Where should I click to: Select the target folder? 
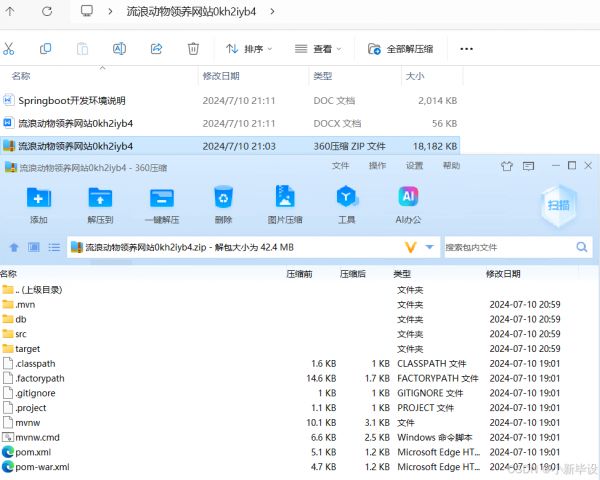[x=21, y=349]
